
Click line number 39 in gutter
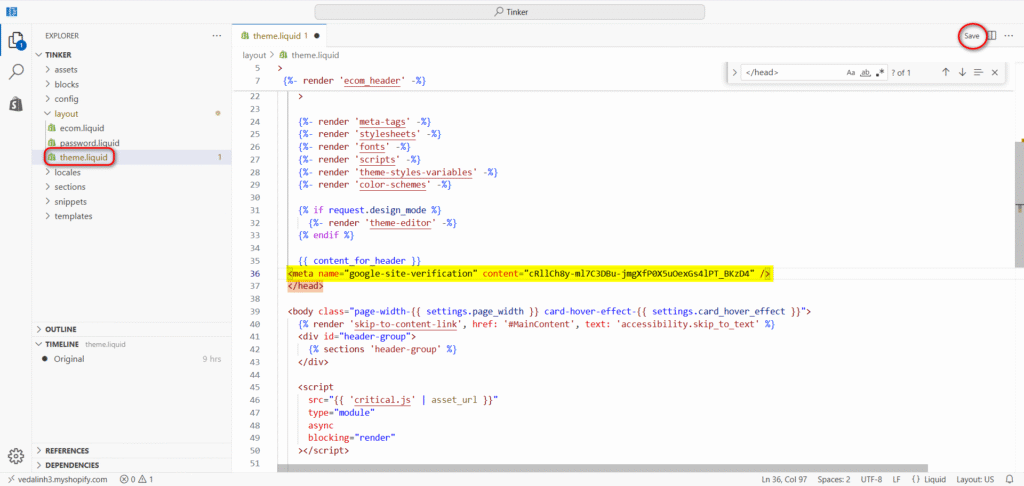(x=255, y=311)
